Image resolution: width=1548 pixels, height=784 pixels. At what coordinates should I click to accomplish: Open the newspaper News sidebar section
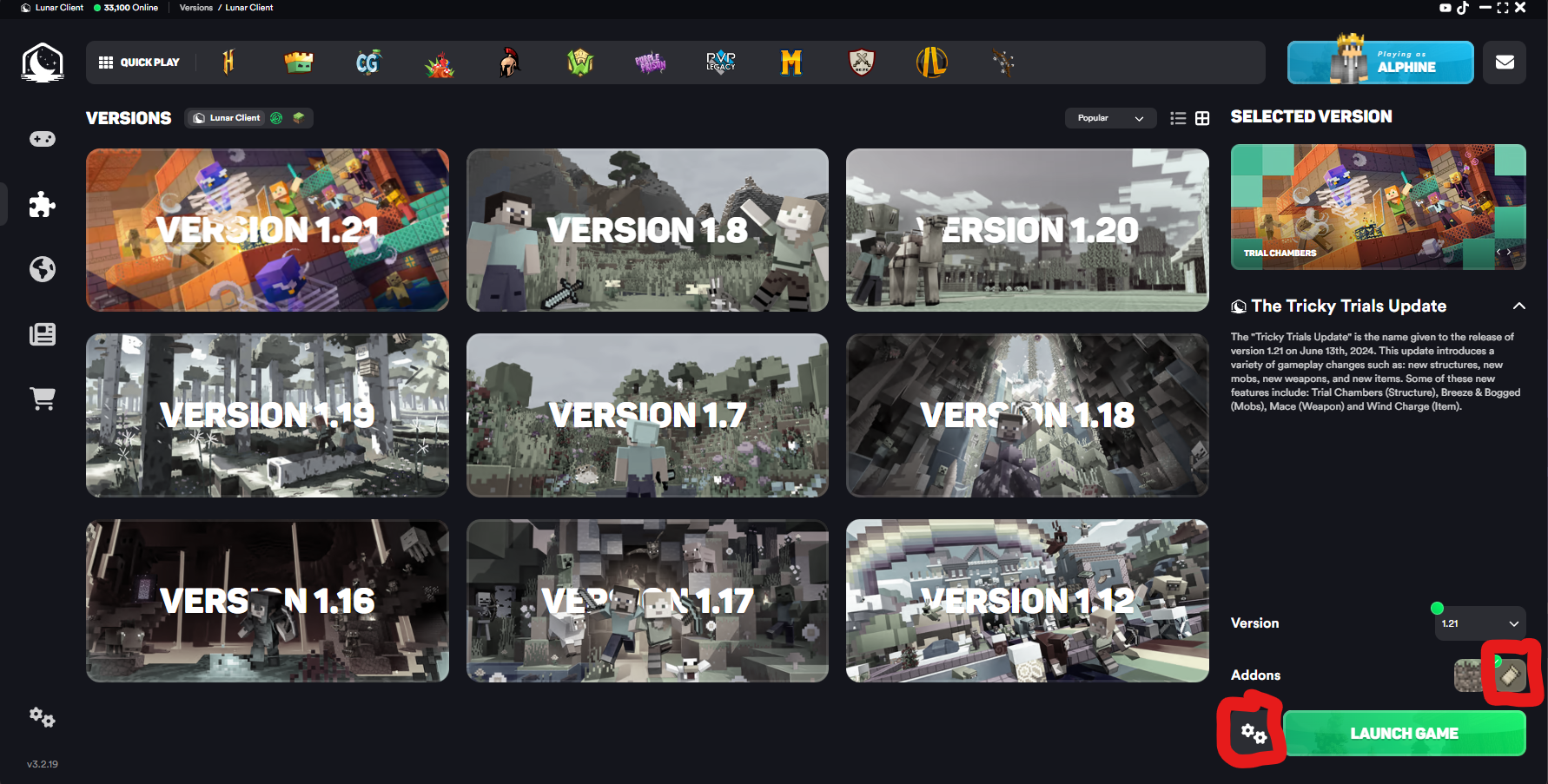[43, 334]
